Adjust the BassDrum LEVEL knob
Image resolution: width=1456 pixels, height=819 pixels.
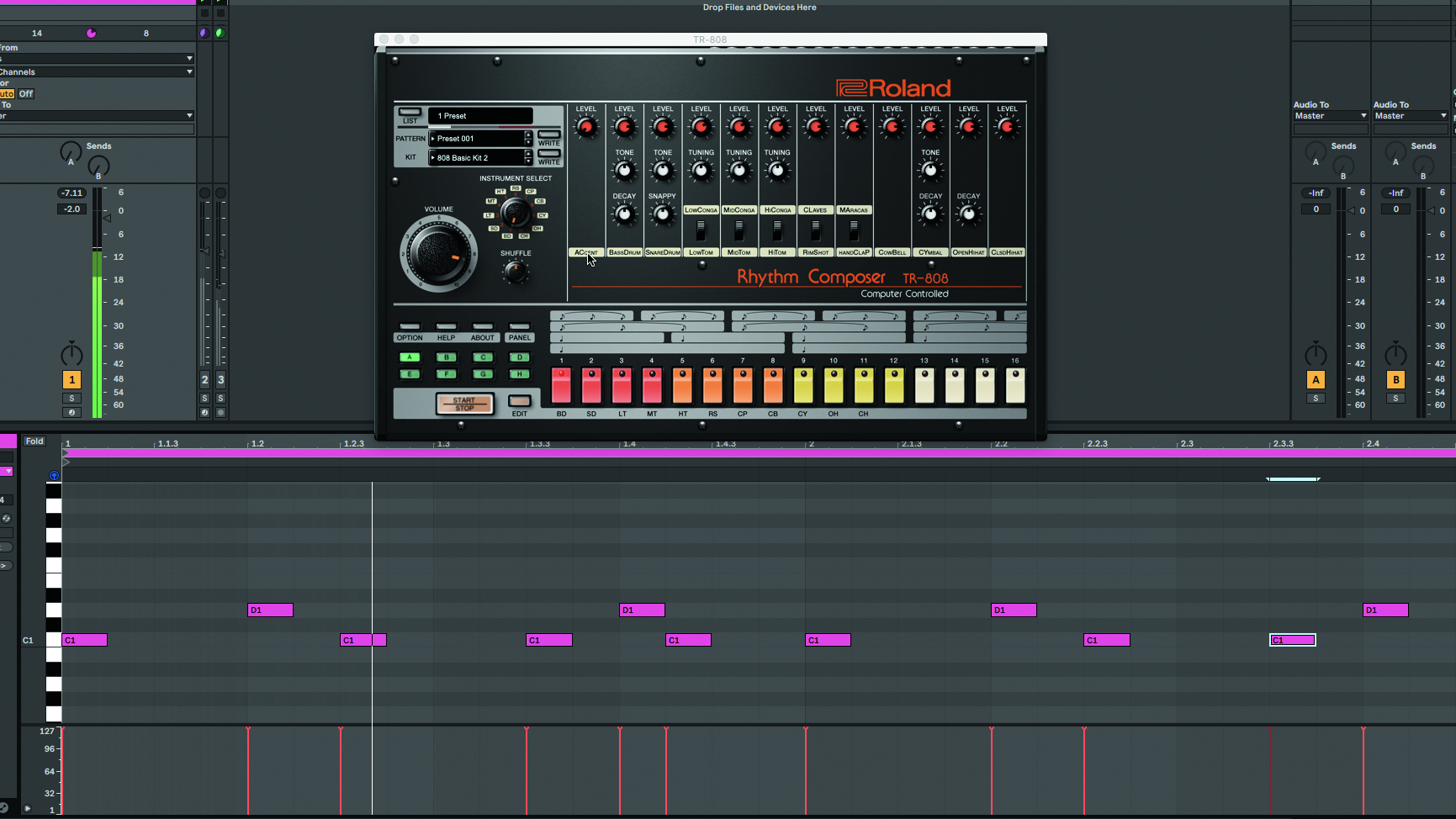pyautogui.click(x=624, y=127)
